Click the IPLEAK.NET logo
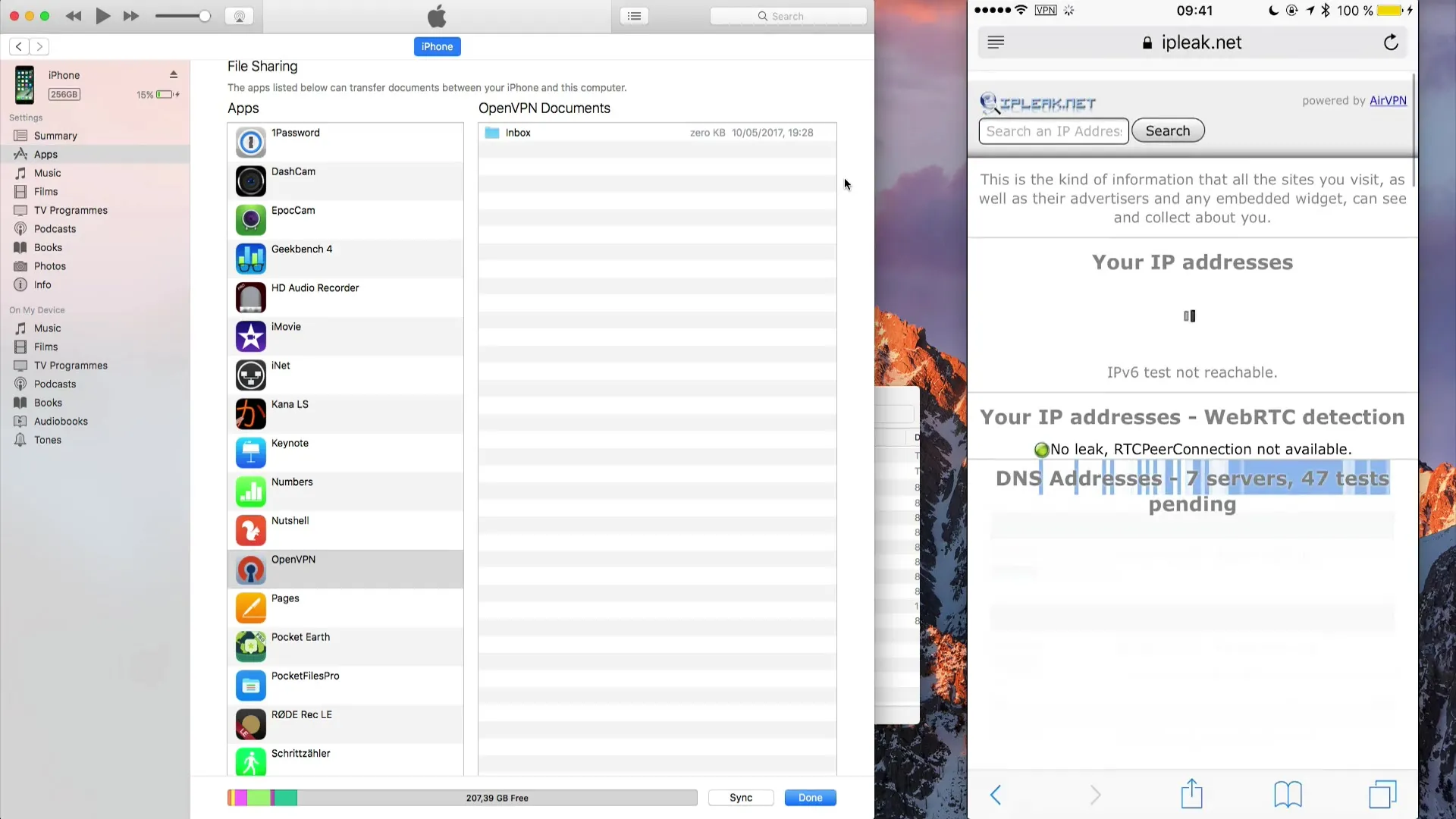 click(1037, 103)
